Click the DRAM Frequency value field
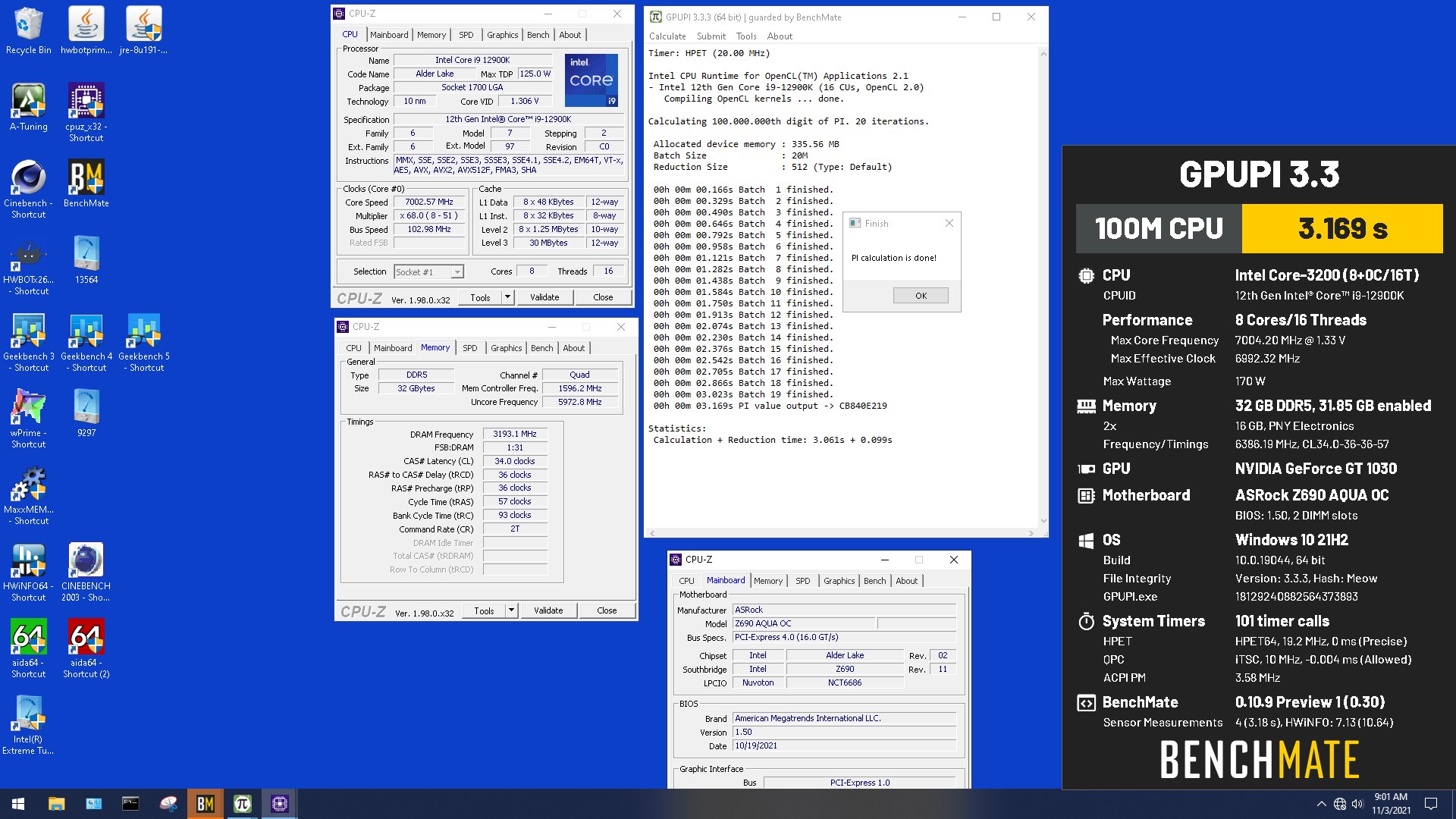 point(515,435)
